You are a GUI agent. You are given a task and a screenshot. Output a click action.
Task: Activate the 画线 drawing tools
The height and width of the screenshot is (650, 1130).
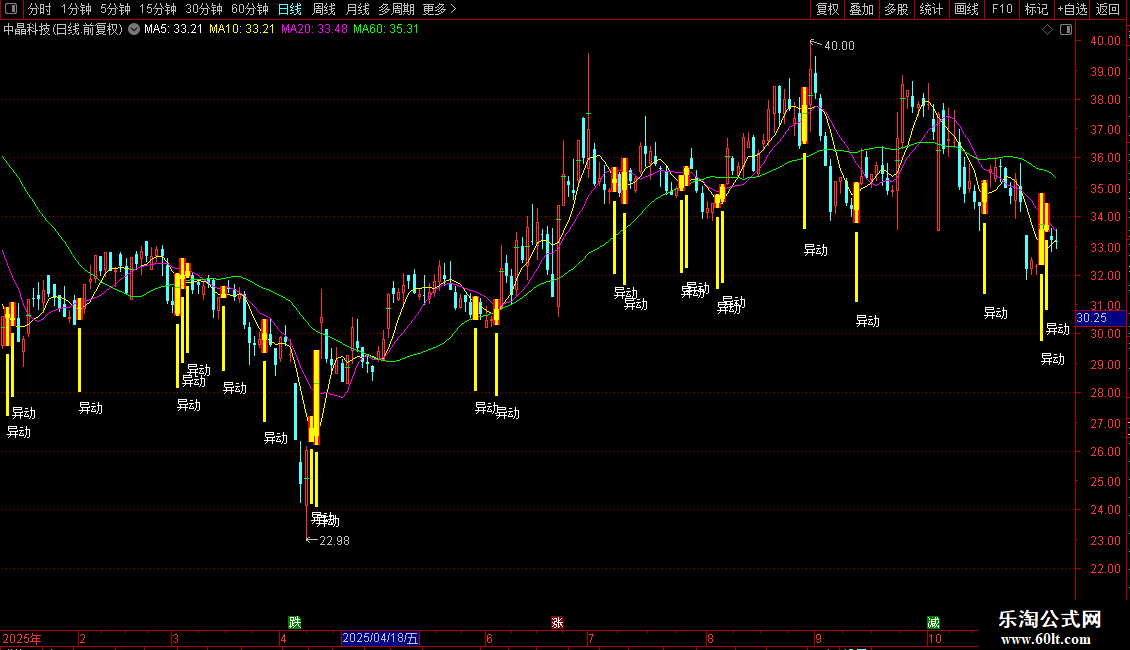(x=966, y=9)
